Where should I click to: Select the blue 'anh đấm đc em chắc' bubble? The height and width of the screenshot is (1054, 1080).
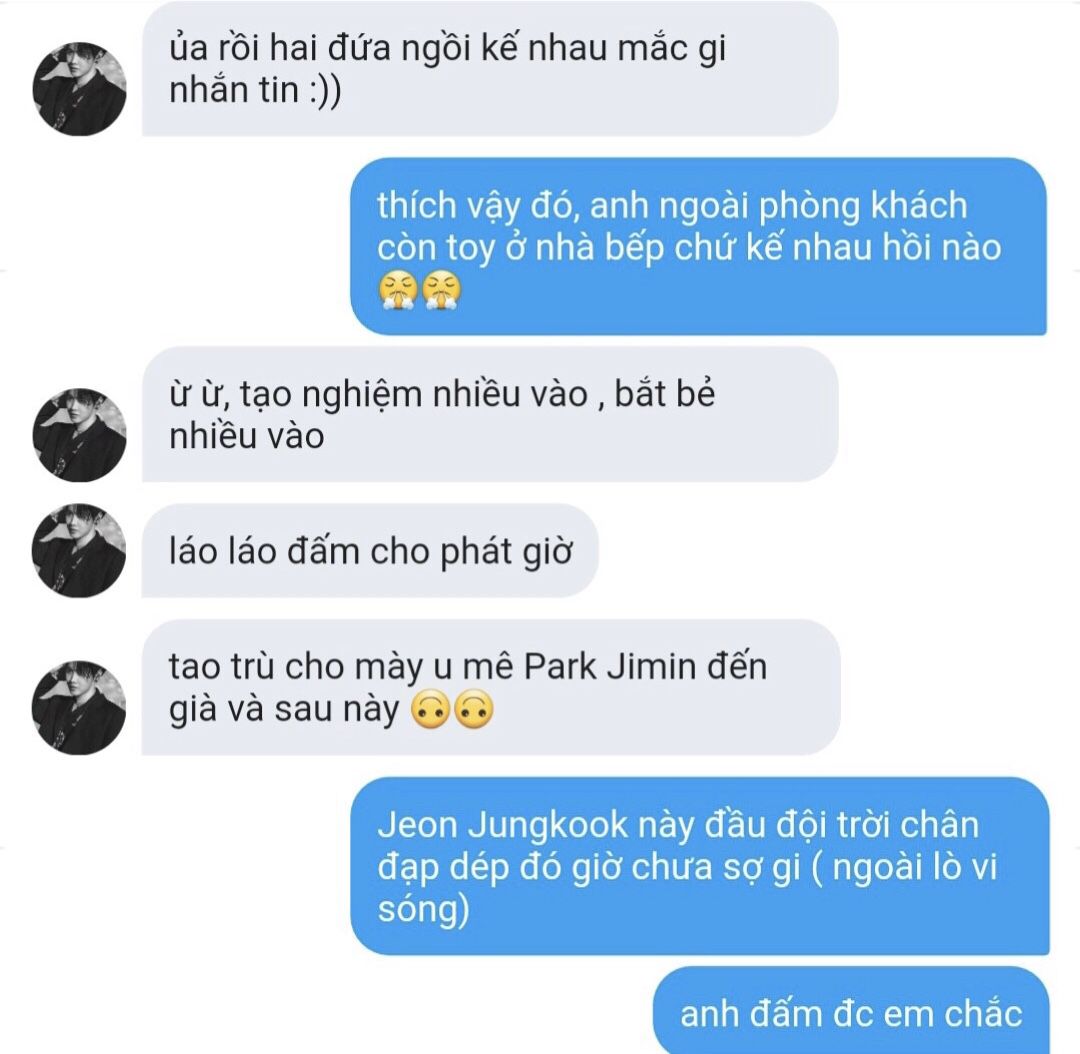click(851, 1011)
